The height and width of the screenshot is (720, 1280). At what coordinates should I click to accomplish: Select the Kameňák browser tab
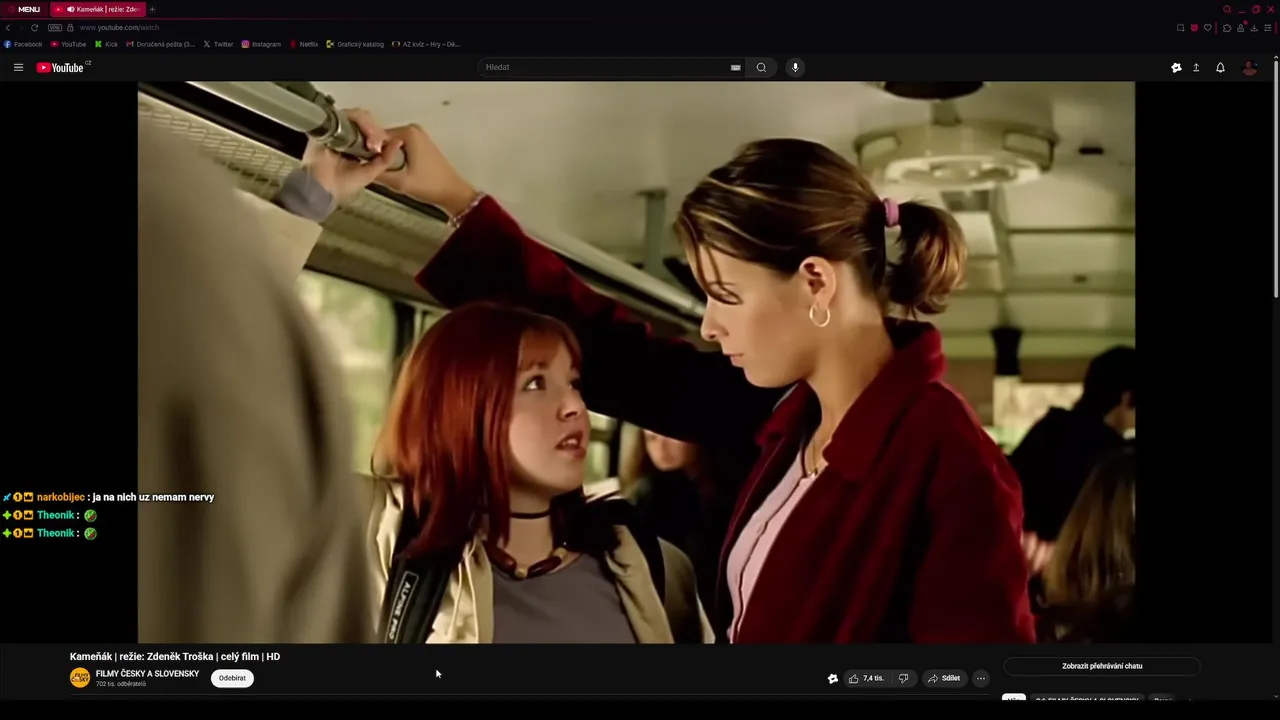pyautogui.click(x=97, y=9)
